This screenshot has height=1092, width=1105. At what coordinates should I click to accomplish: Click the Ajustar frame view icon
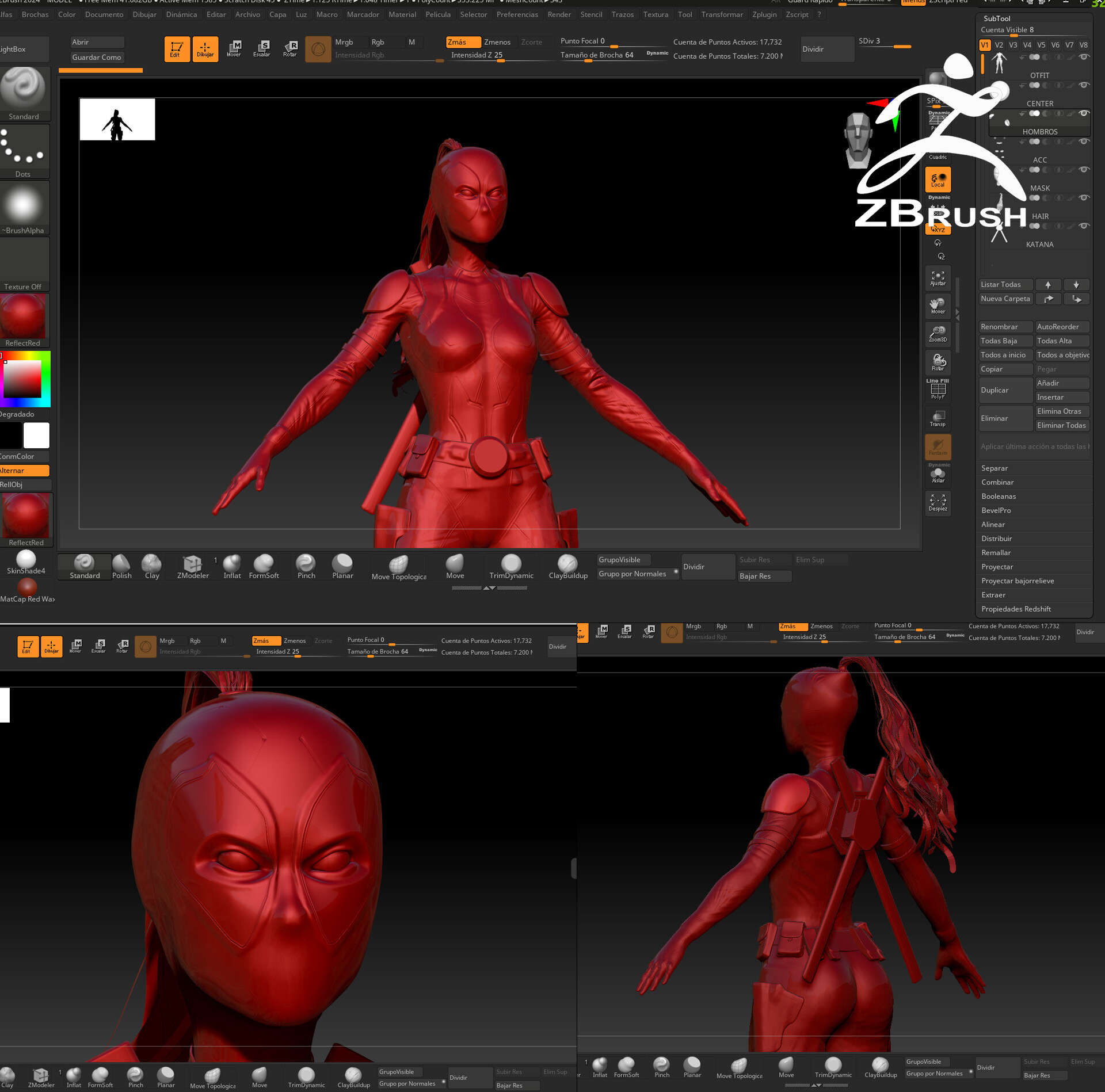click(x=938, y=278)
